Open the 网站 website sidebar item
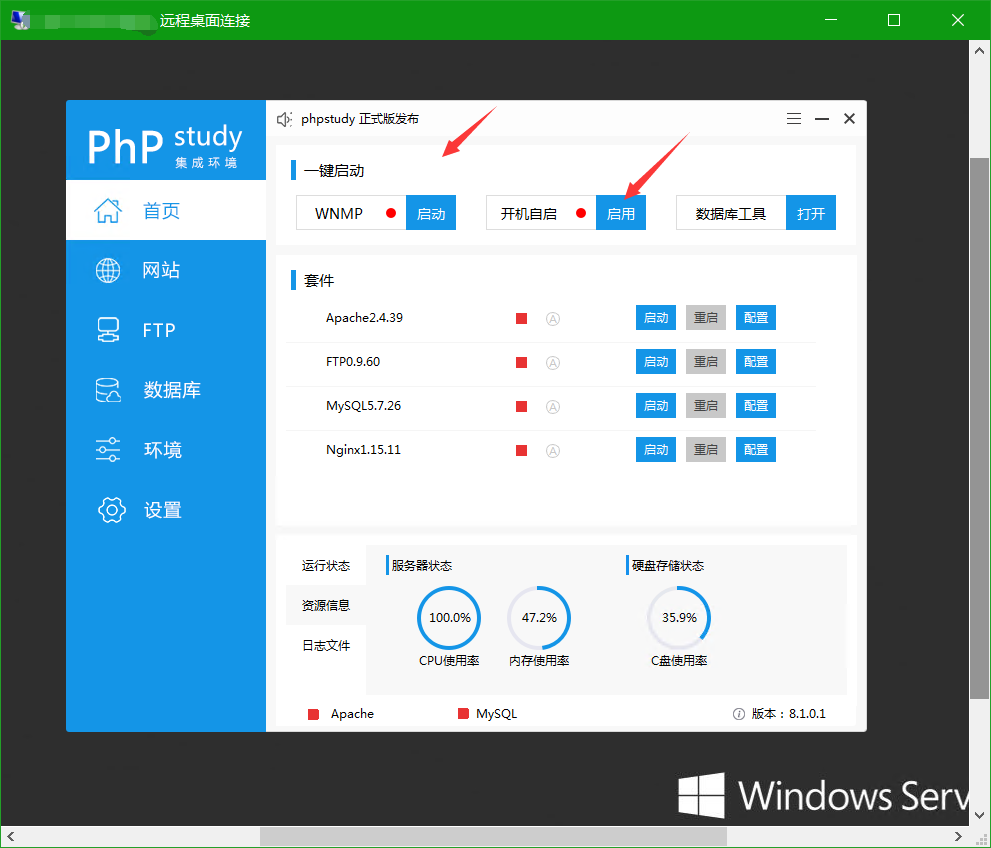 [x=166, y=270]
